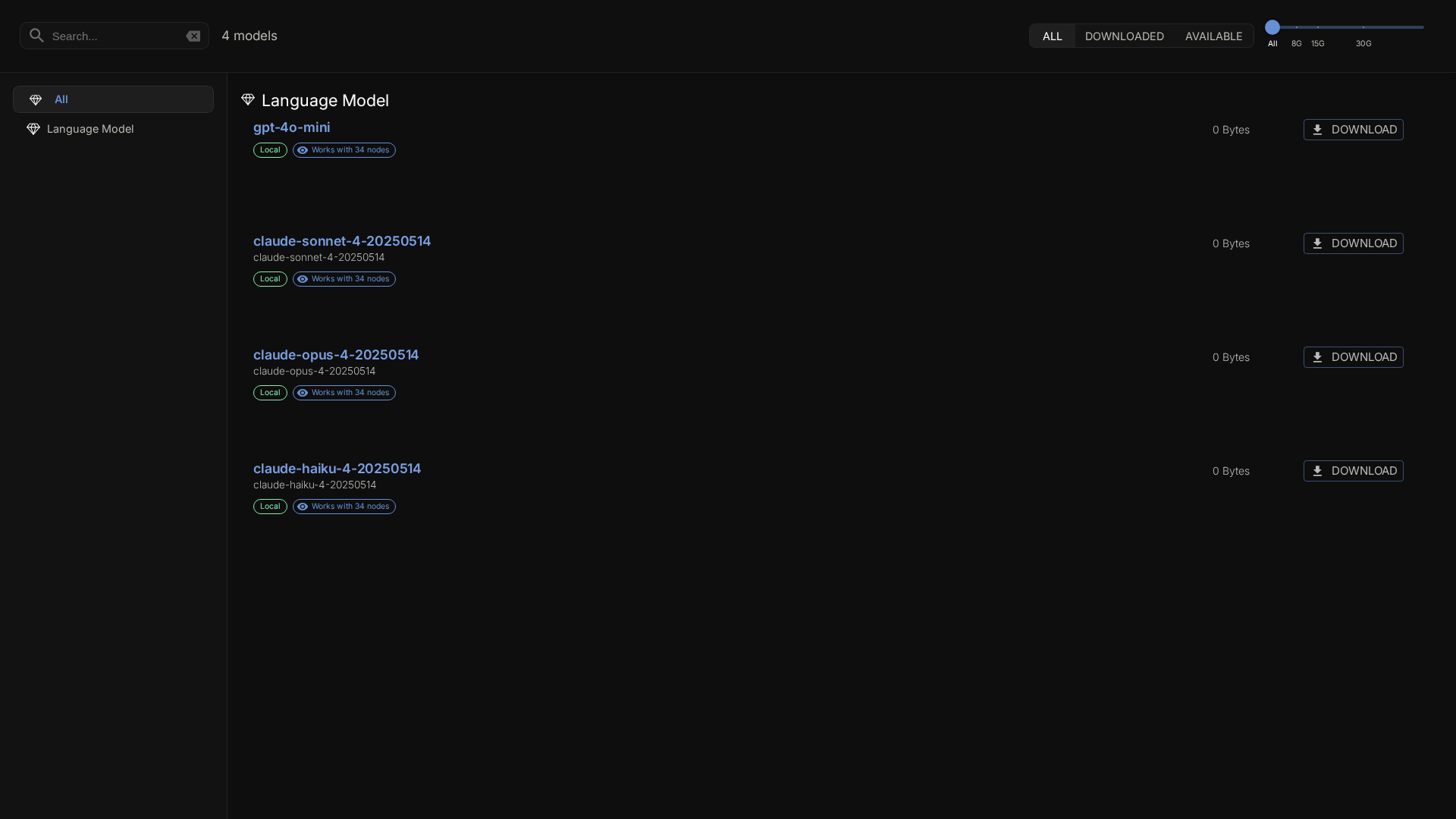Click eye icon on claude-haiku-4 nodes badge

(x=303, y=507)
